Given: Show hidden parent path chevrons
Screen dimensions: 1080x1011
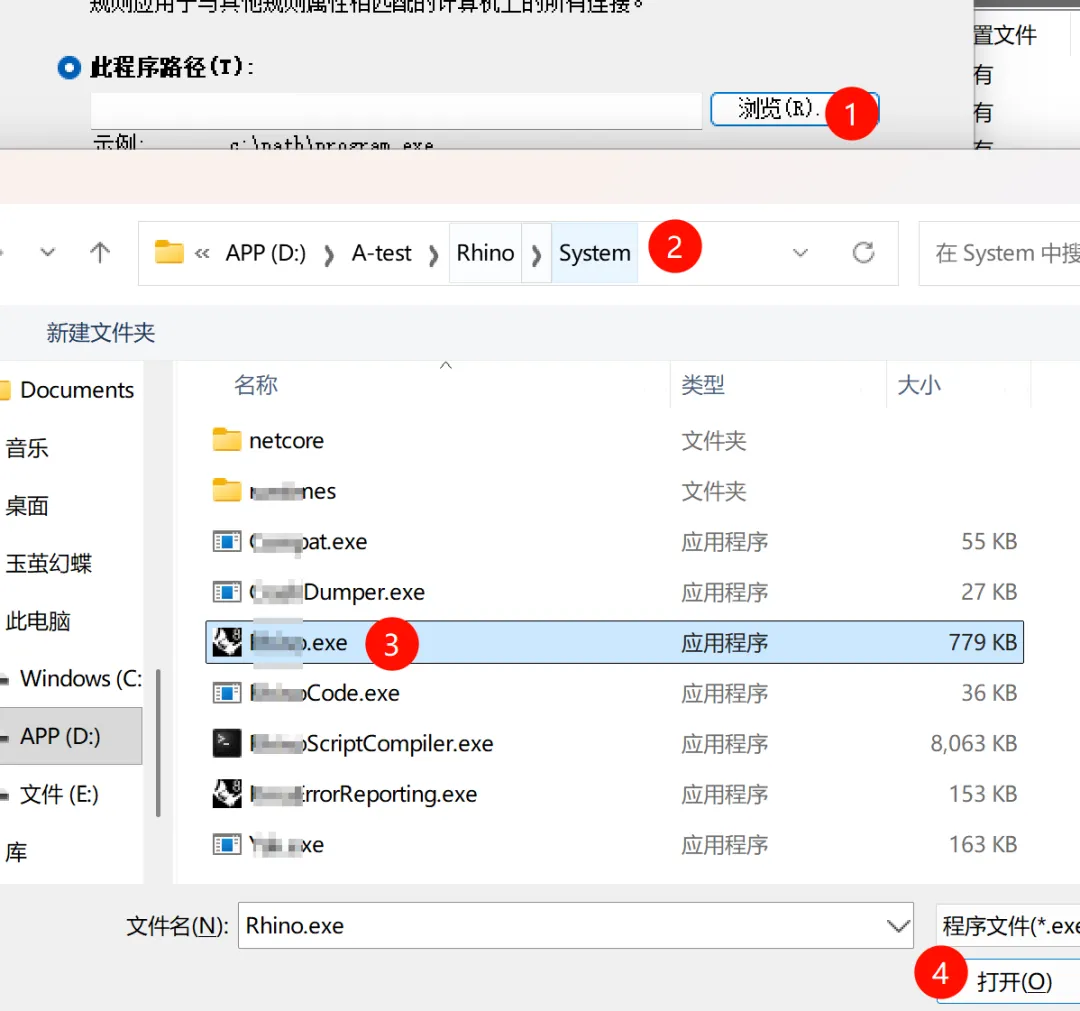Looking at the screenshot, I should [202, 253].
